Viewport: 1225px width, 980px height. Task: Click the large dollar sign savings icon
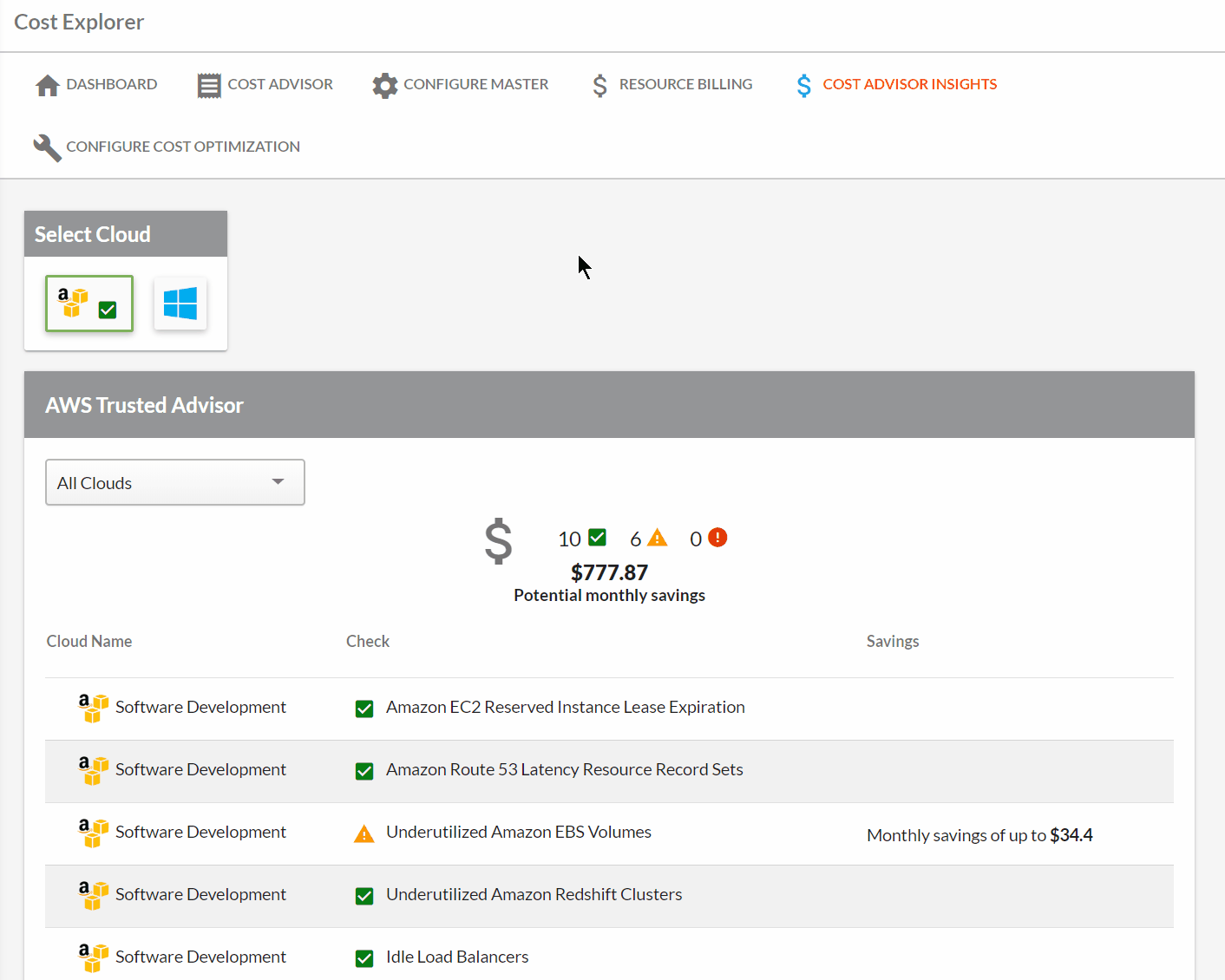(499, 541)
